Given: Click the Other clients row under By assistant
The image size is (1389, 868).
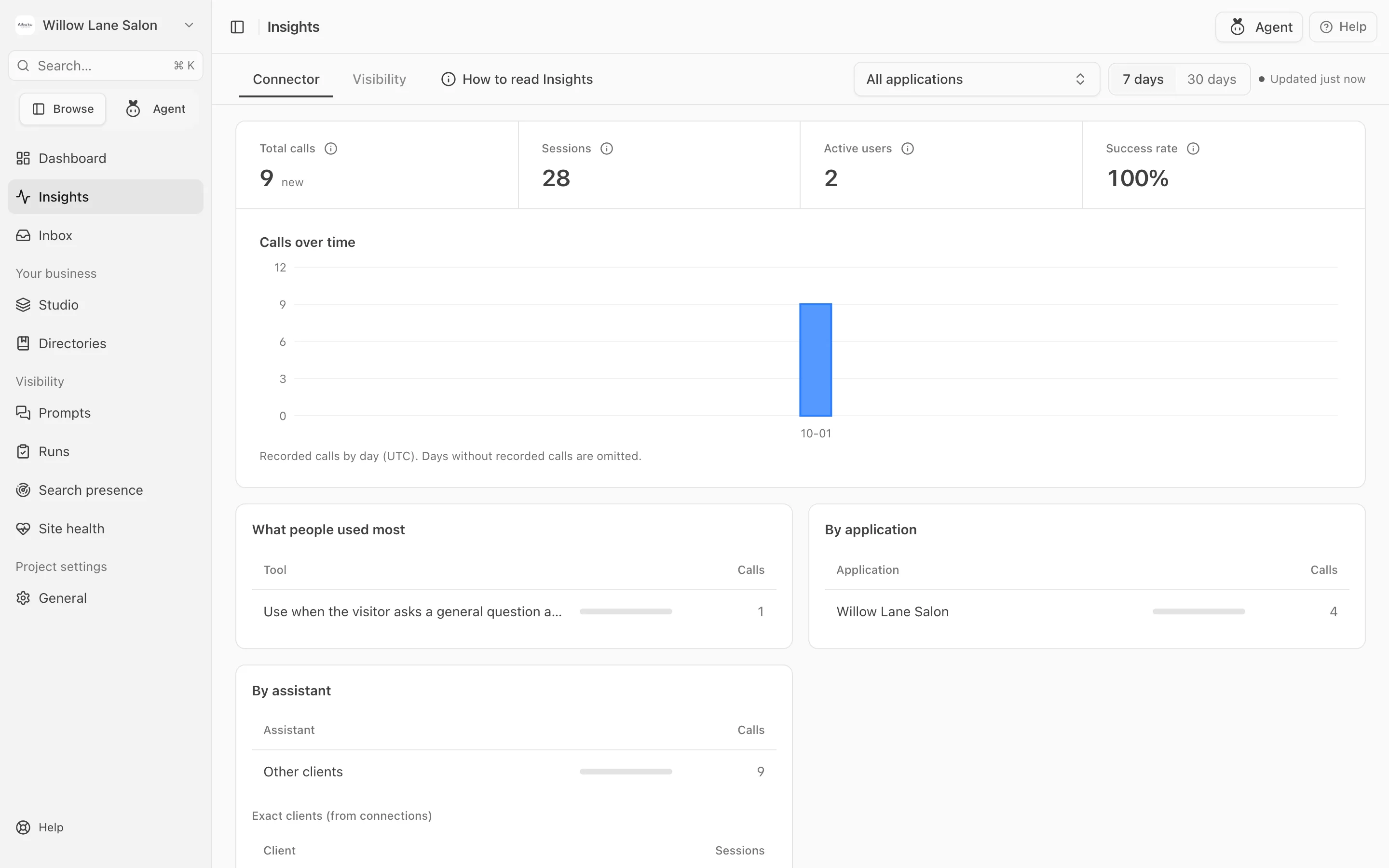Looking at the screenshot, I should coord(514,772).
